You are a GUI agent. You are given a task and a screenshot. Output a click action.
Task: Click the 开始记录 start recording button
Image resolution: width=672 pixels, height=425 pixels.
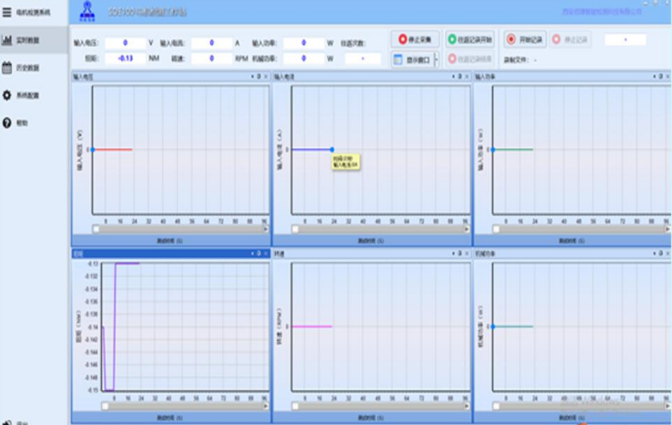tap(525, 39)
